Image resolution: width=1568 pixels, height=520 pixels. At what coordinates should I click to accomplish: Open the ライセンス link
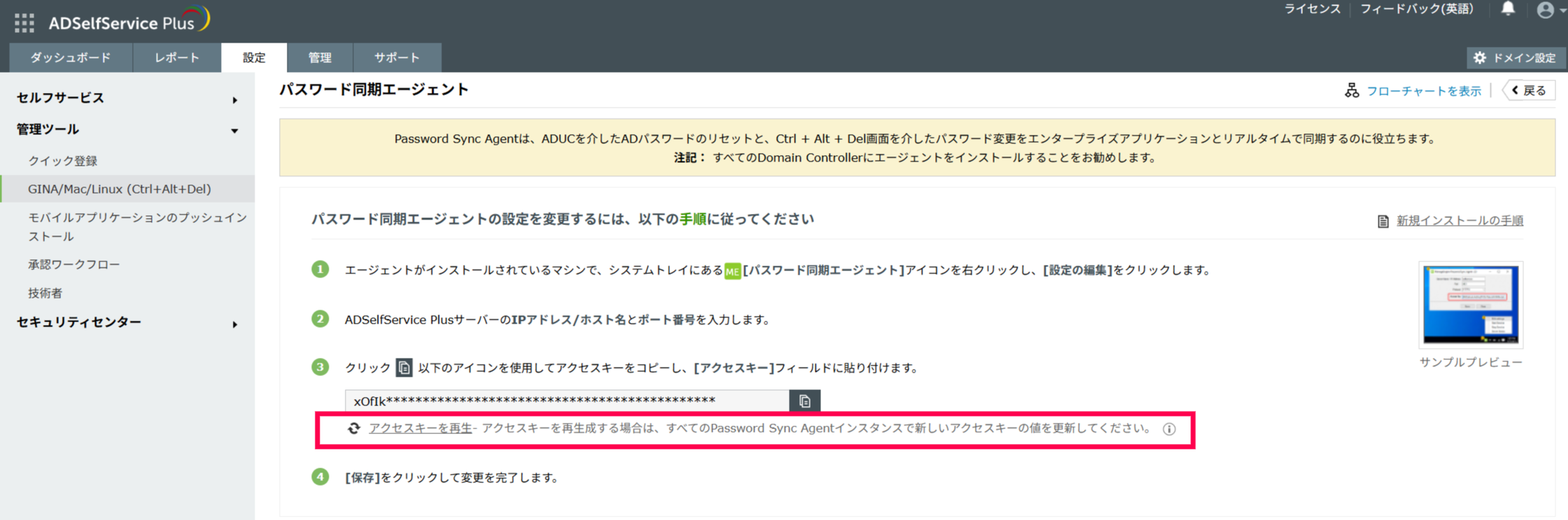(x=1312, y=9)
